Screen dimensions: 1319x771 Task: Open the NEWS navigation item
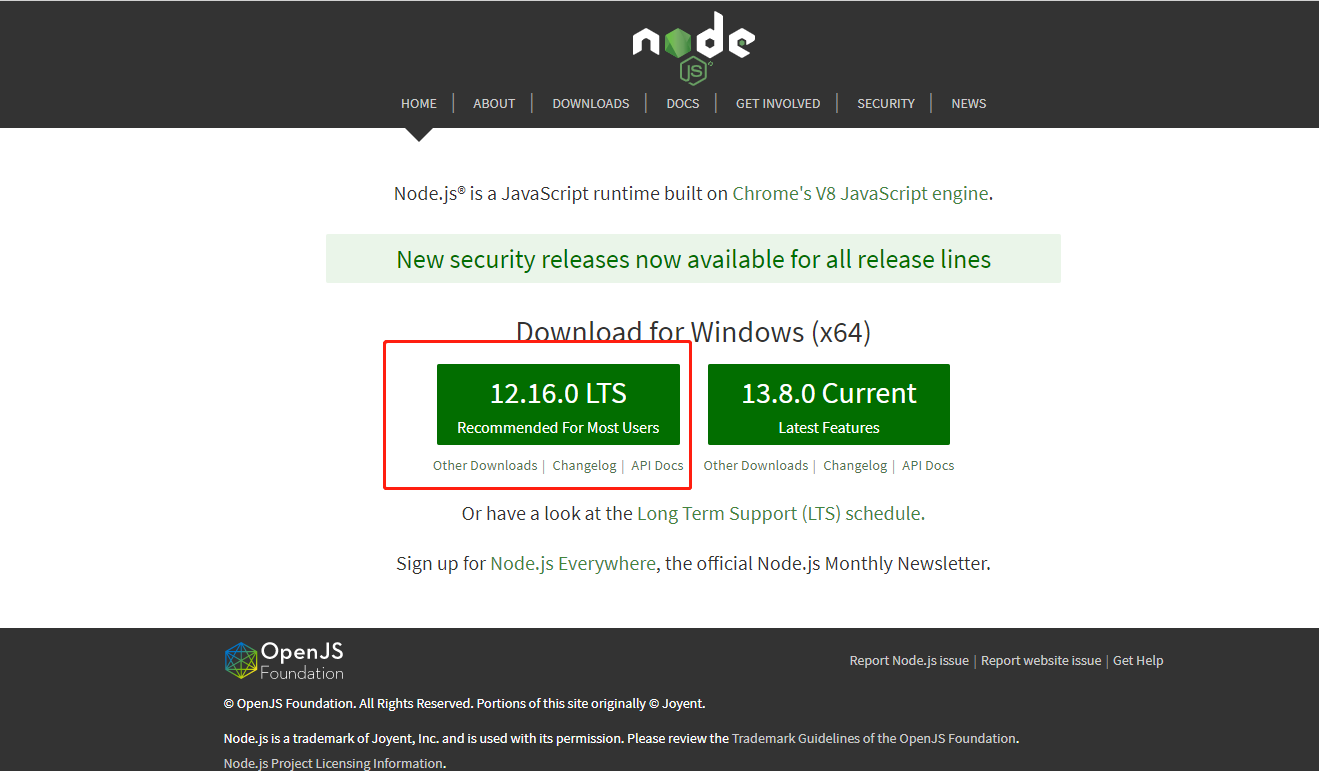969,103
